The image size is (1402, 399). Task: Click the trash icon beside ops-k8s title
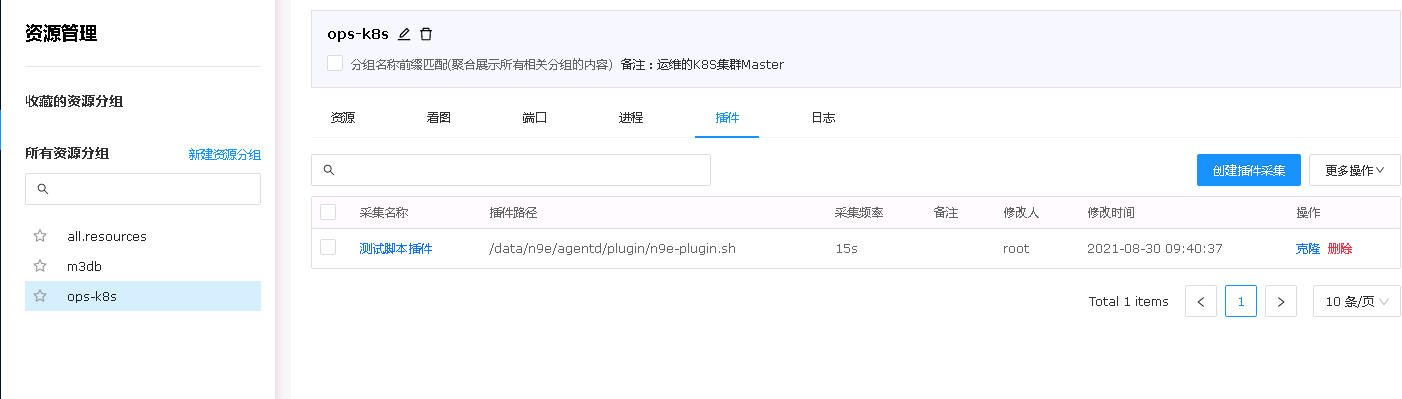pyautogui.click(x=426, y=34)
